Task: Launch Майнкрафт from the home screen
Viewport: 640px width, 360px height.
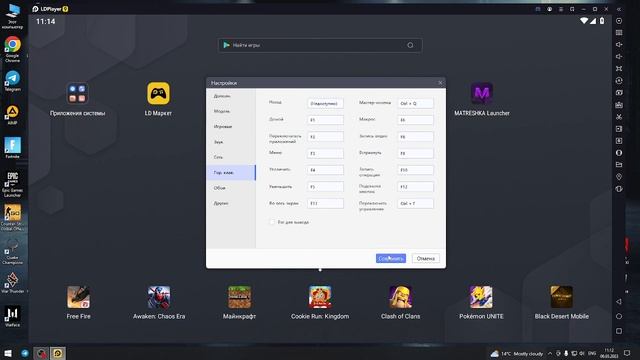Action: [x=239, y=297]
